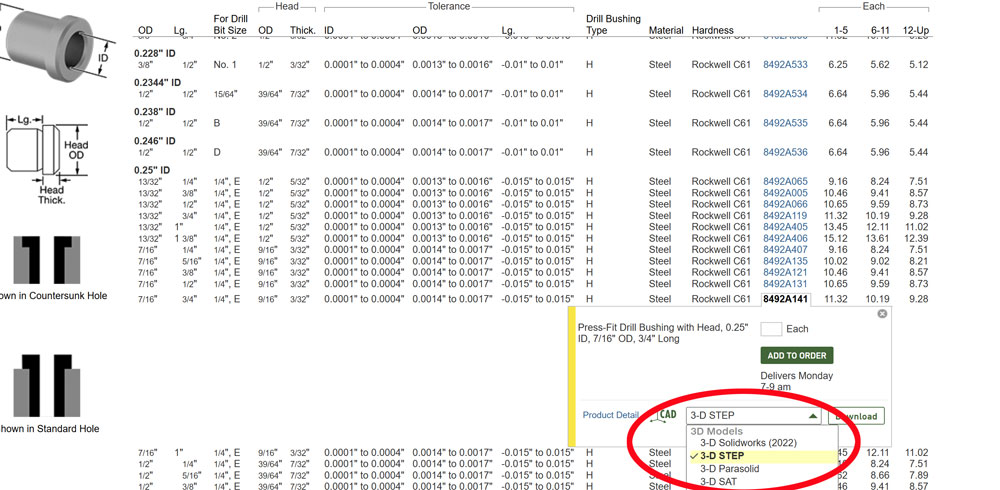Open part number 8492A065
1000x490 pixels.
[785, 181]
